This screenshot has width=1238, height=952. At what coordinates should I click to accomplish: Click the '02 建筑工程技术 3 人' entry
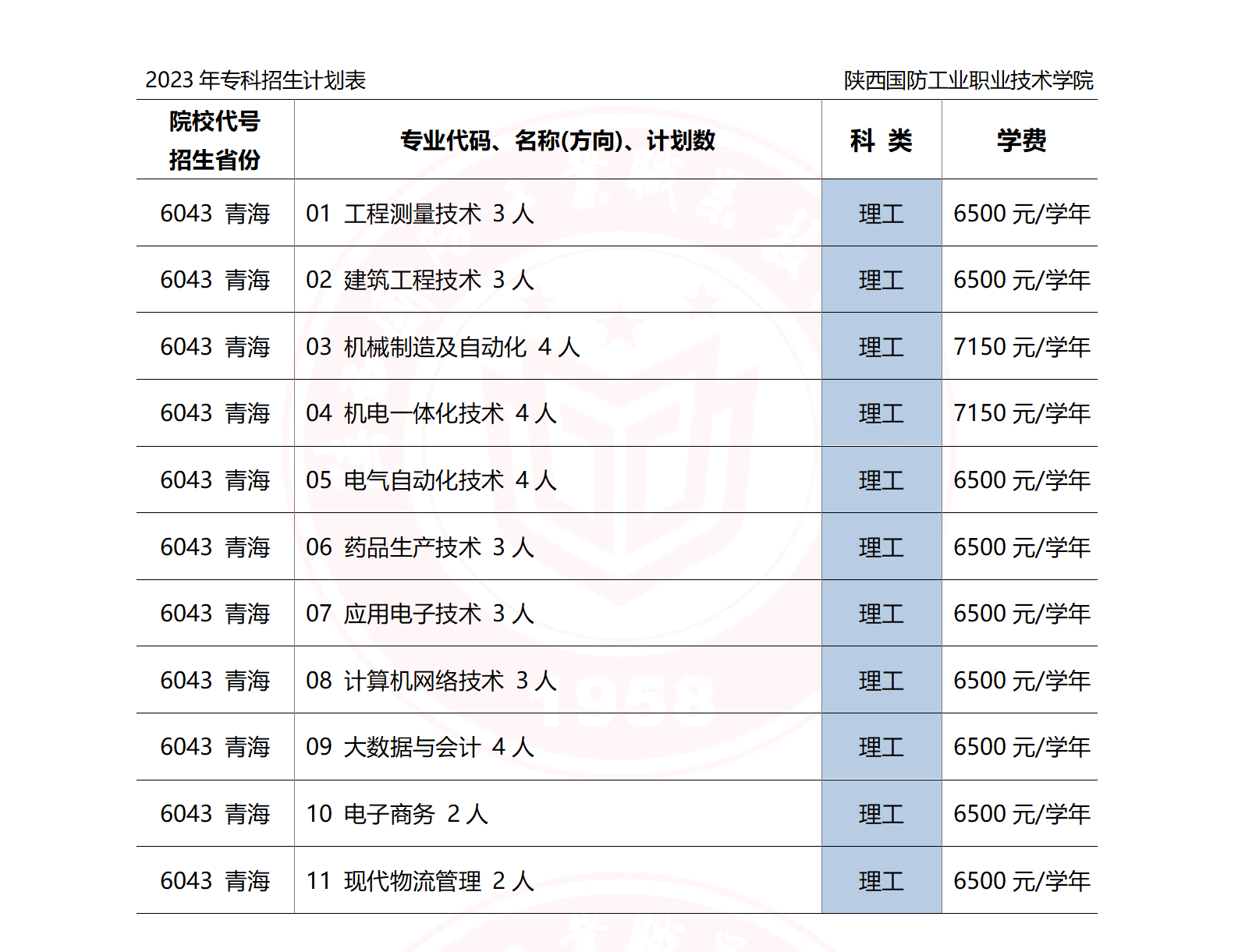420,280
